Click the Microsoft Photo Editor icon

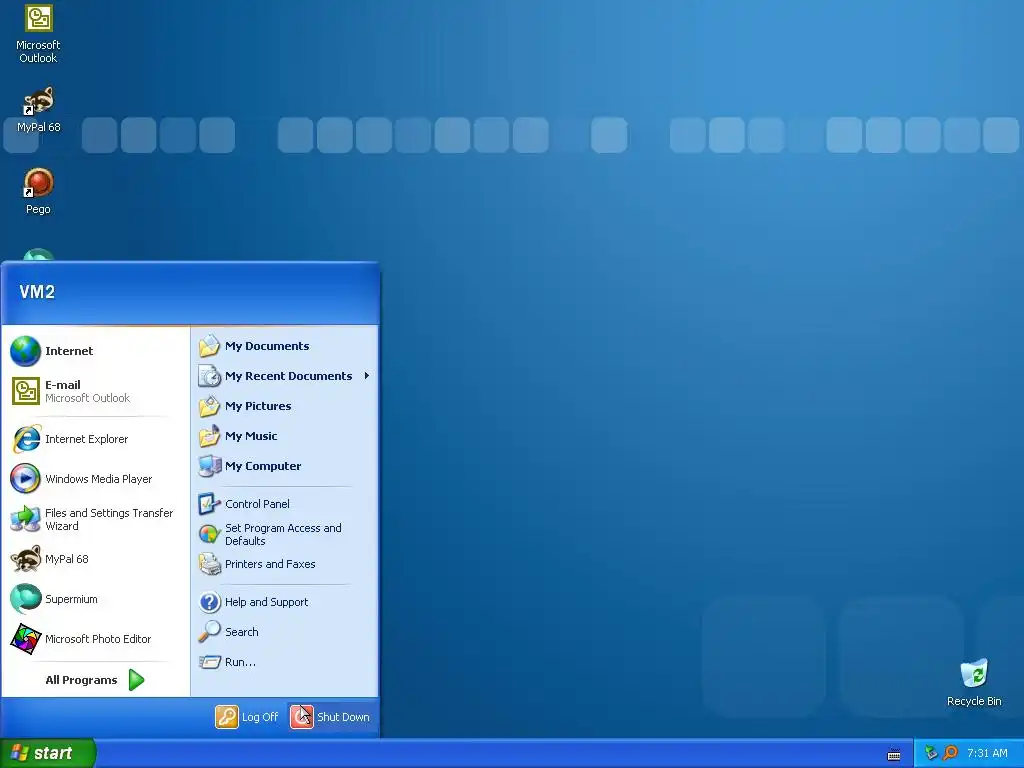coord(25,639)
